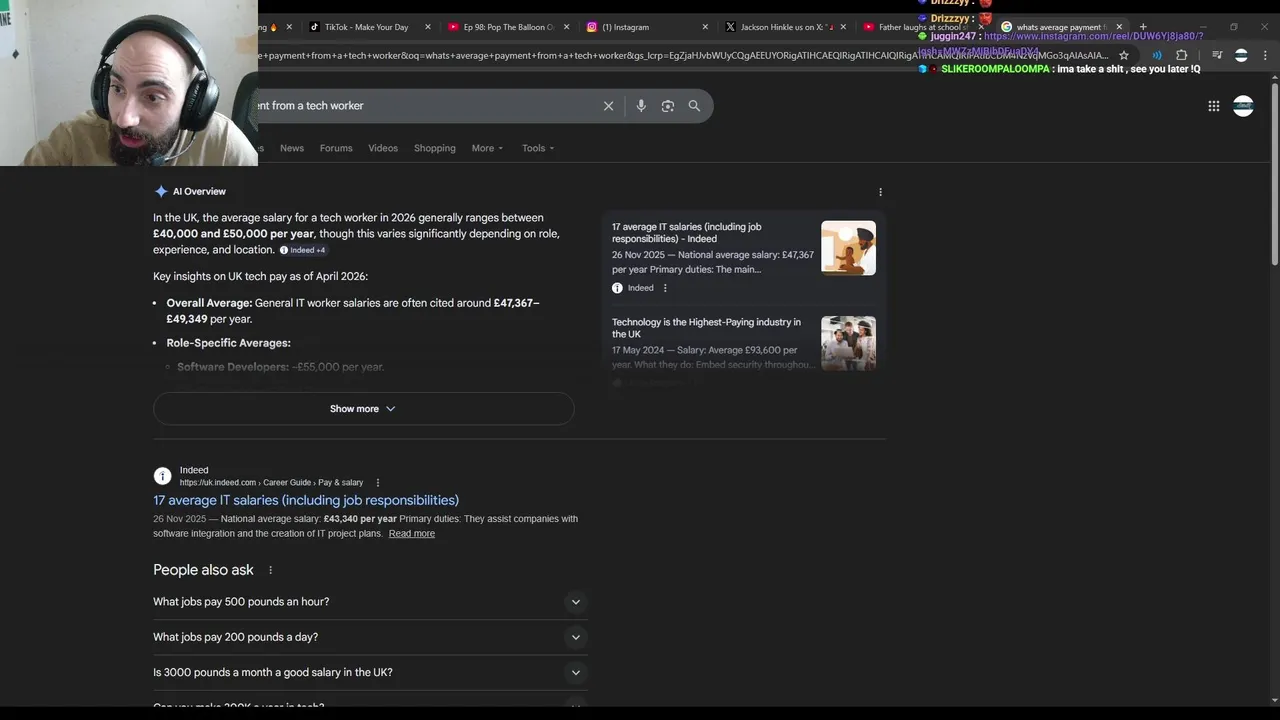Open People also ask three-dot menu
The width and height of the screenshot is (1280, 720).
coord(270,570)
